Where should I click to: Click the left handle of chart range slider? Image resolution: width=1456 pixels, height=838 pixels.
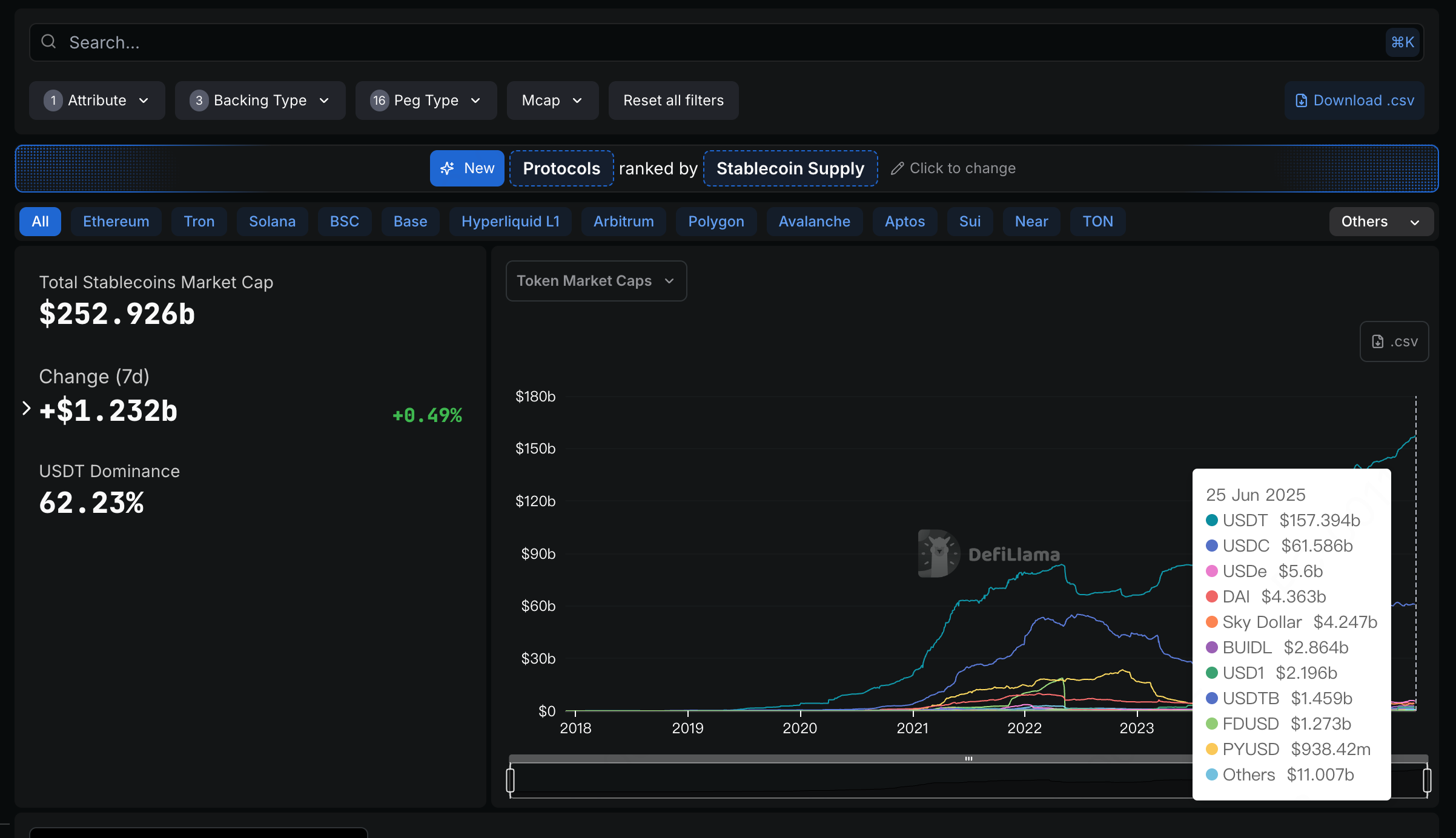[x=511, y=780]
